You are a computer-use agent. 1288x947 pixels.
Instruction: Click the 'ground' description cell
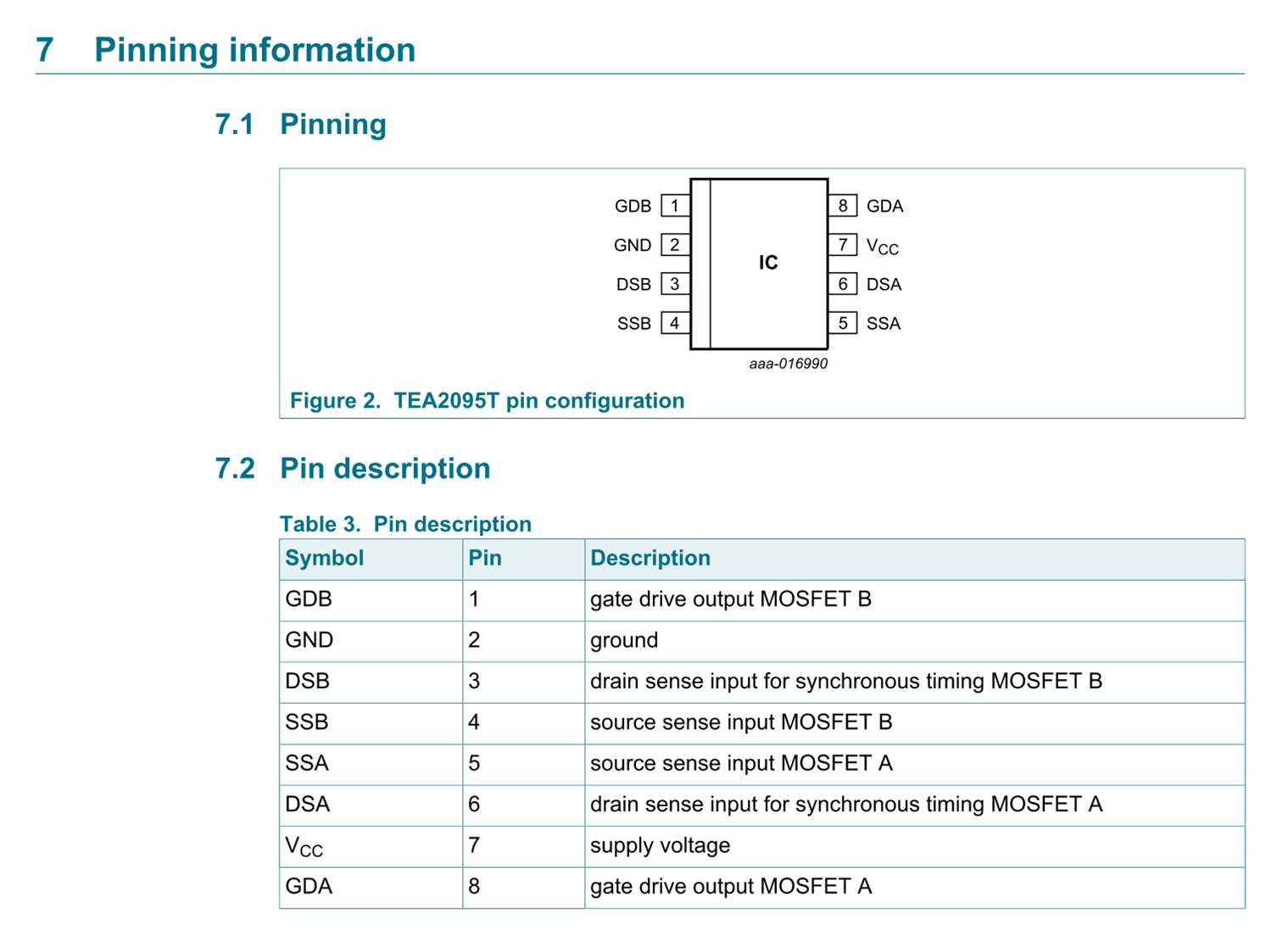pos(624,640)
